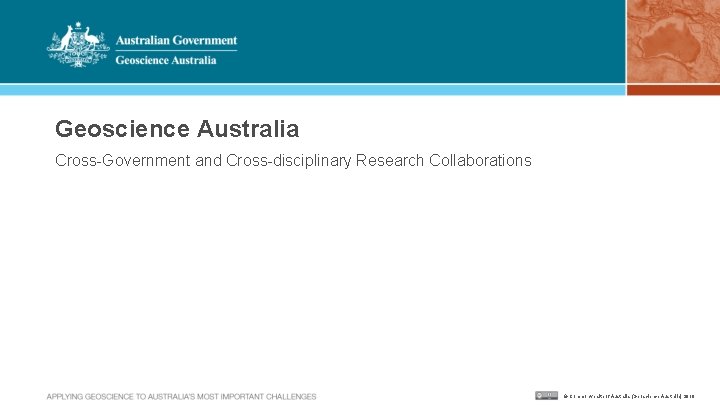Image resolution: width=720 pixels, height=405 pixels.
Task: Click the Creative Commons license badge
Action: pyautogui.click(x=546, y=395)
